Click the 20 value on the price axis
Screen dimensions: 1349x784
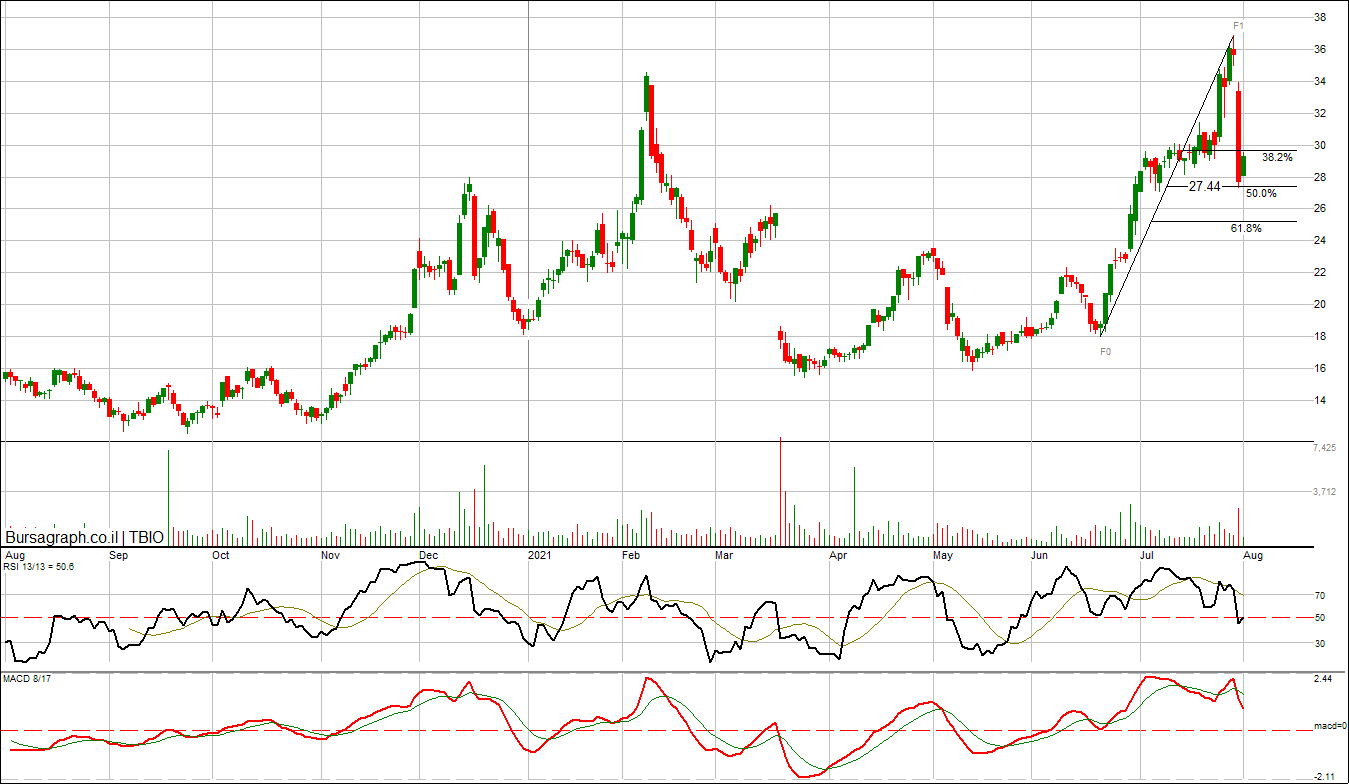point(1320,304)
